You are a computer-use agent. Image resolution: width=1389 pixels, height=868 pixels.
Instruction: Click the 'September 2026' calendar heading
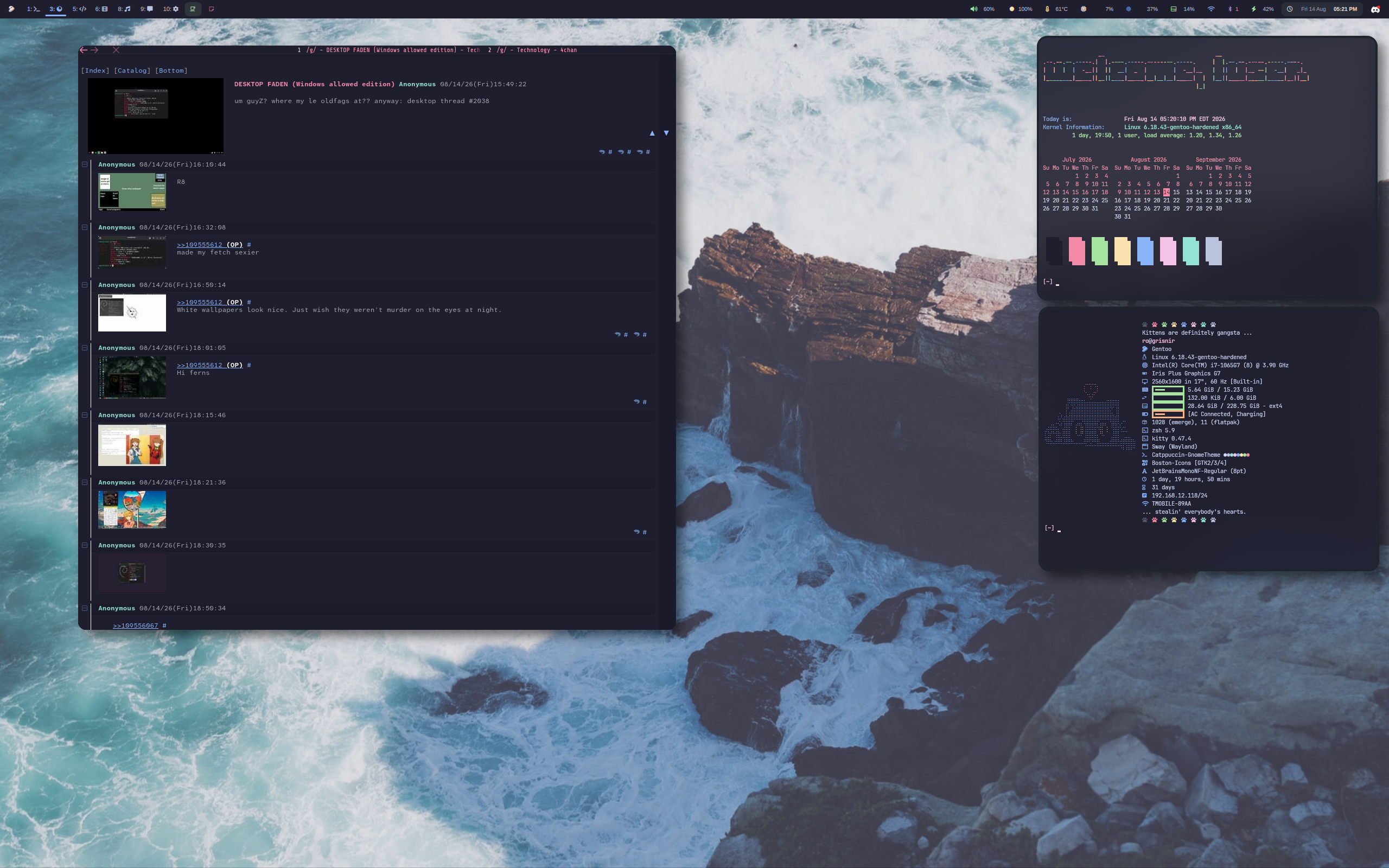tap(1219, 159)
